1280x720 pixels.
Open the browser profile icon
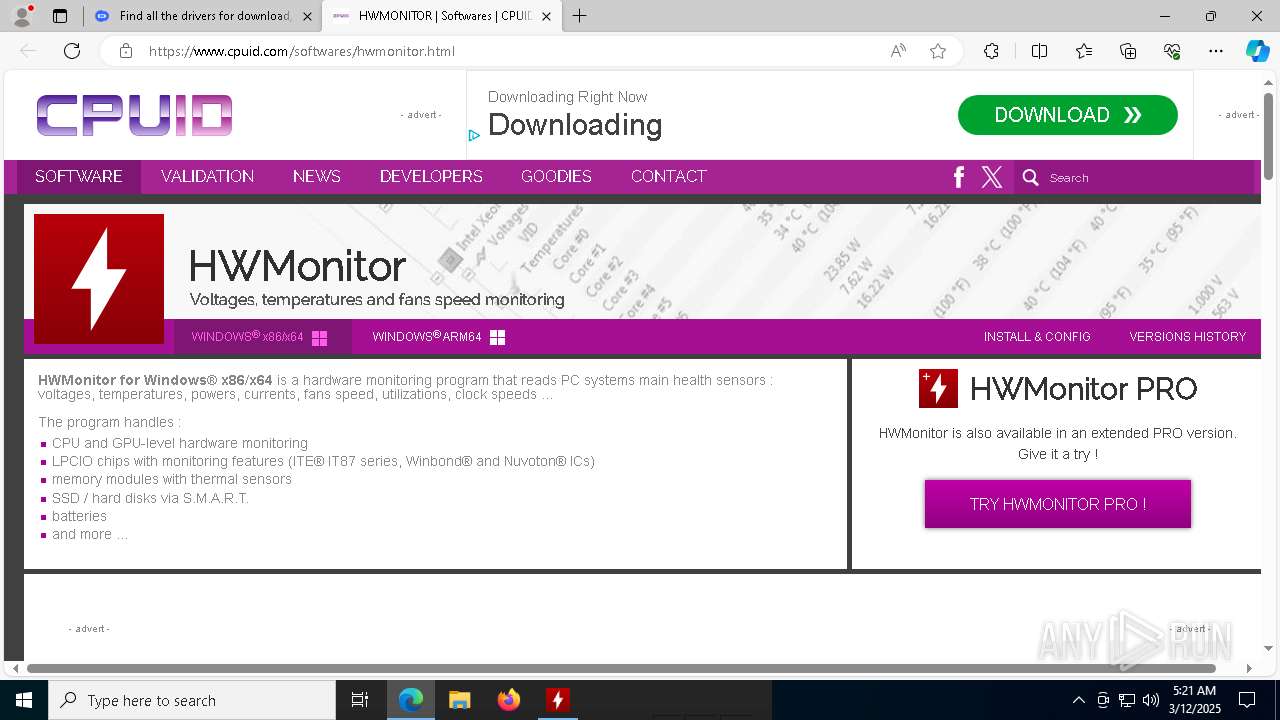pyautogui.click(x=22, y=16)
